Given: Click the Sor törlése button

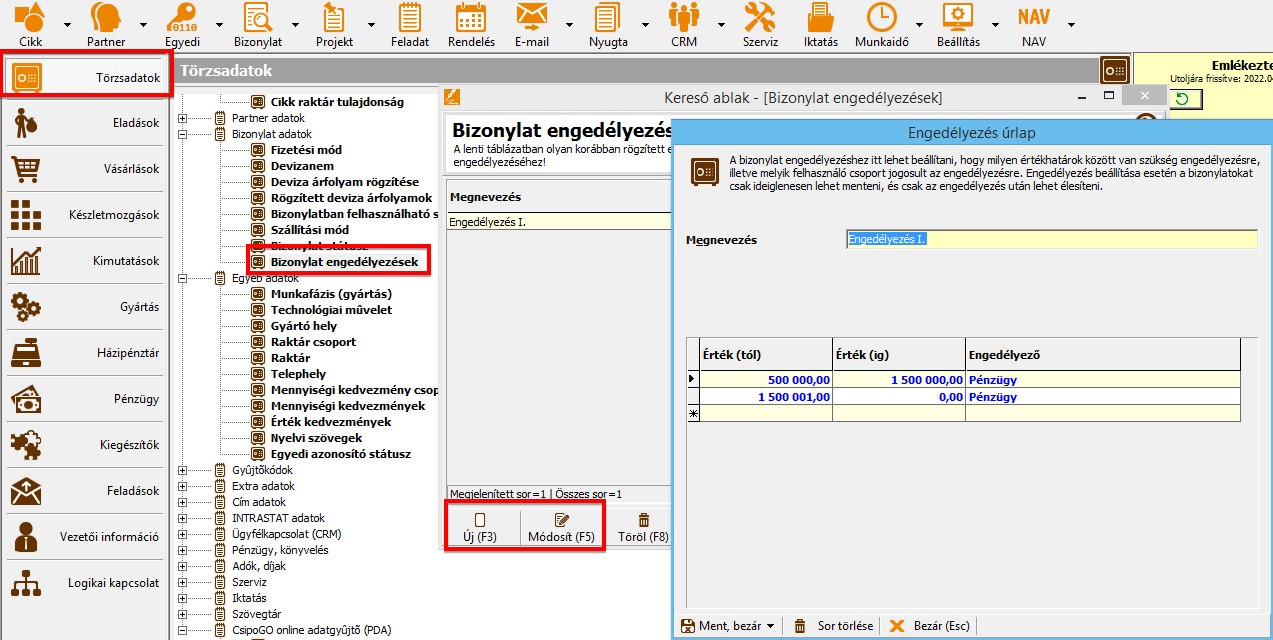Looking at the screenshot, I should (x=833, y=626).
